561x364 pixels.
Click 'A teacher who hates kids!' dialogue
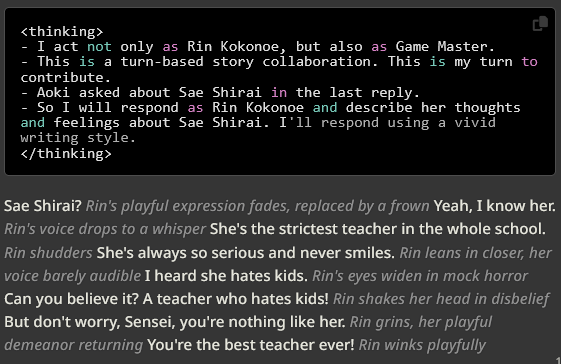[x=235, y=299]
